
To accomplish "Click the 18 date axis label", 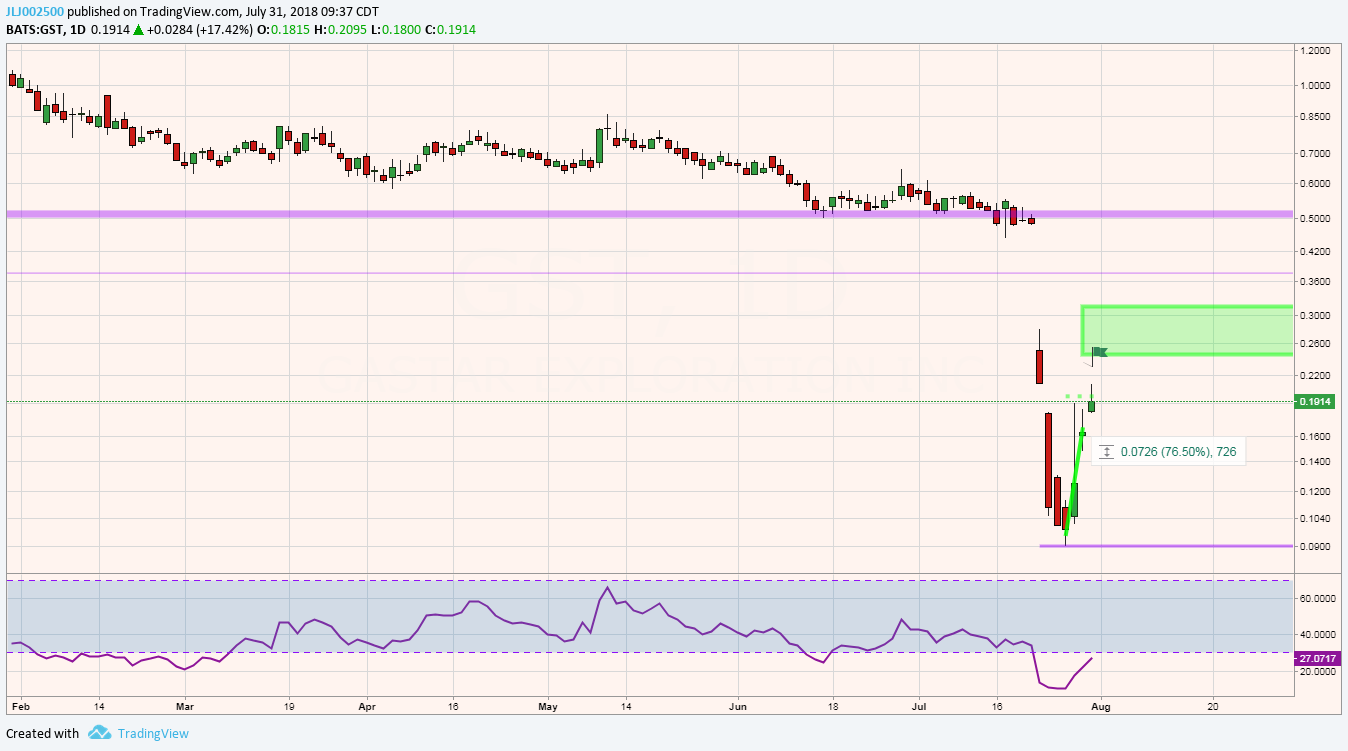I will (x=831, y=705).
